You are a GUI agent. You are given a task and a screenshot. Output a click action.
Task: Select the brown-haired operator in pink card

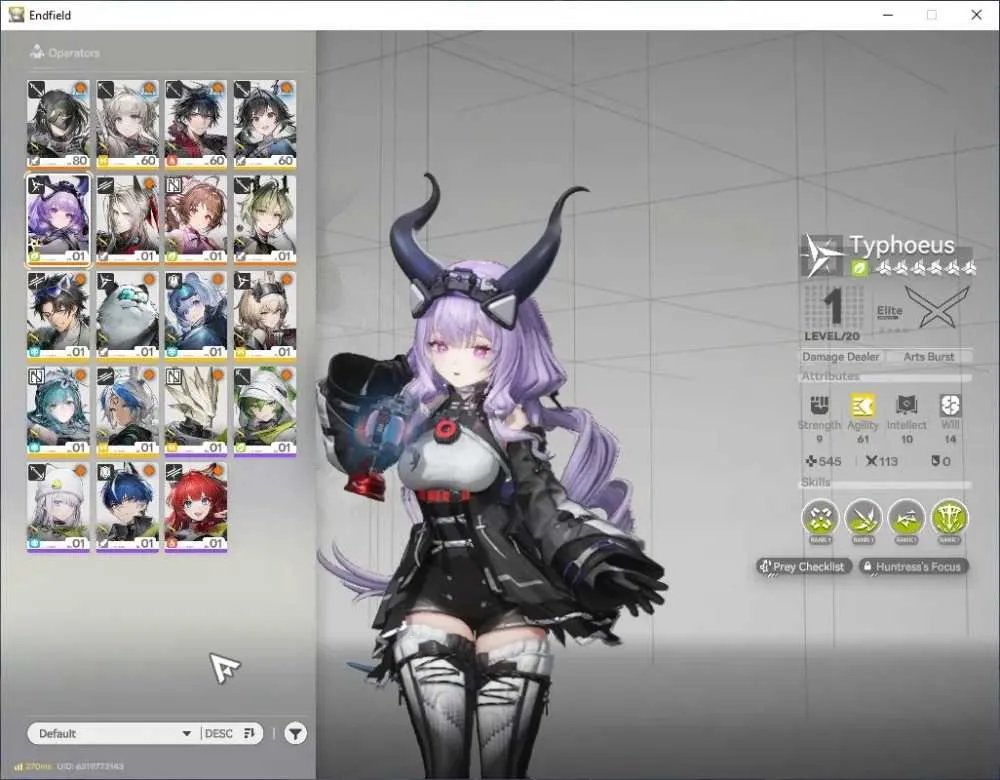tap(196, 219)
